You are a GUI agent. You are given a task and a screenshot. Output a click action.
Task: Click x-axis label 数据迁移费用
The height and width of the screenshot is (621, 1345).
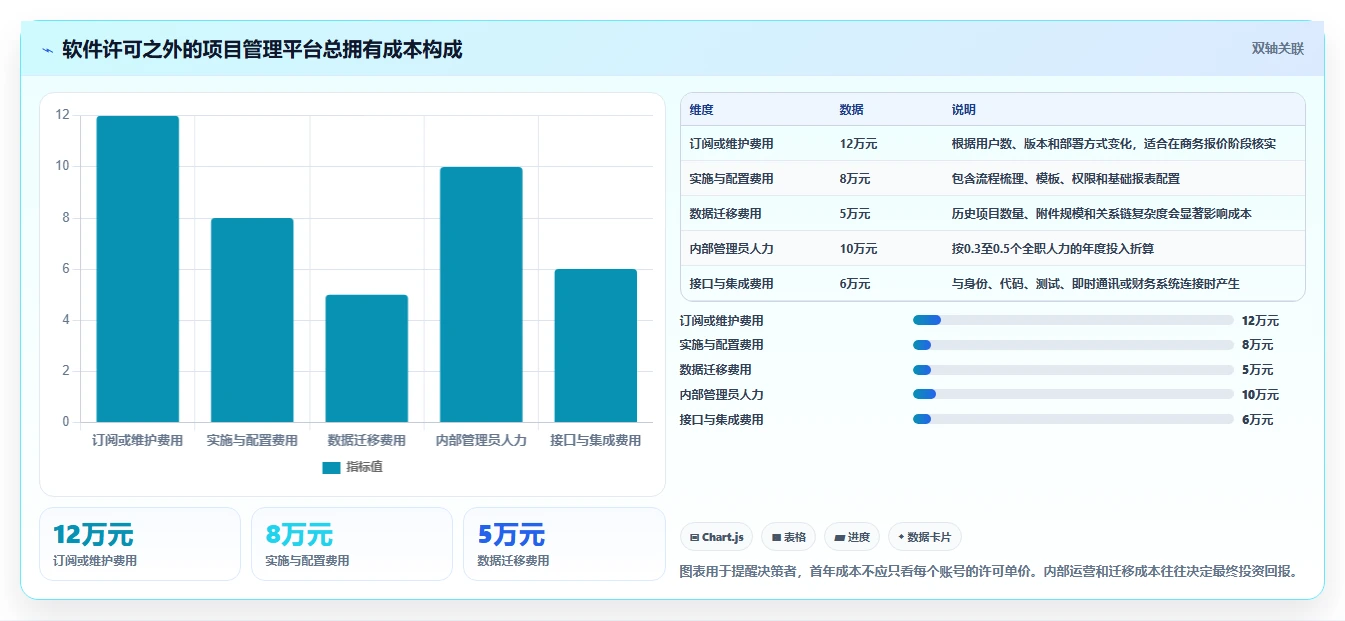pos(367,441)
